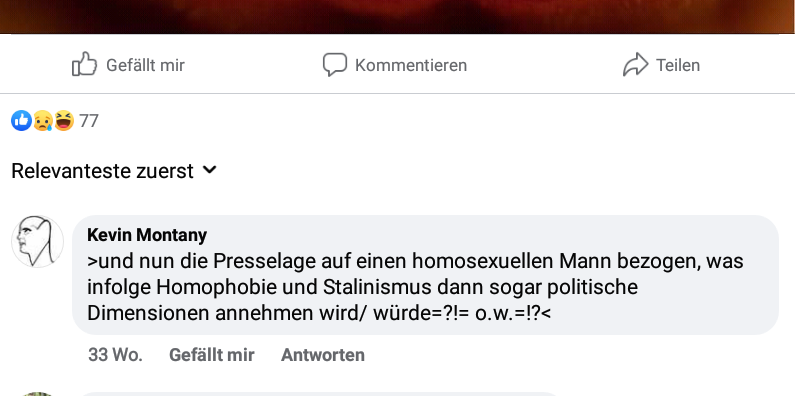Click the chevron next to Relevanteste zuerst
Image resolution: width=795 pixels, height=396 pixels.
click(209, 170)
